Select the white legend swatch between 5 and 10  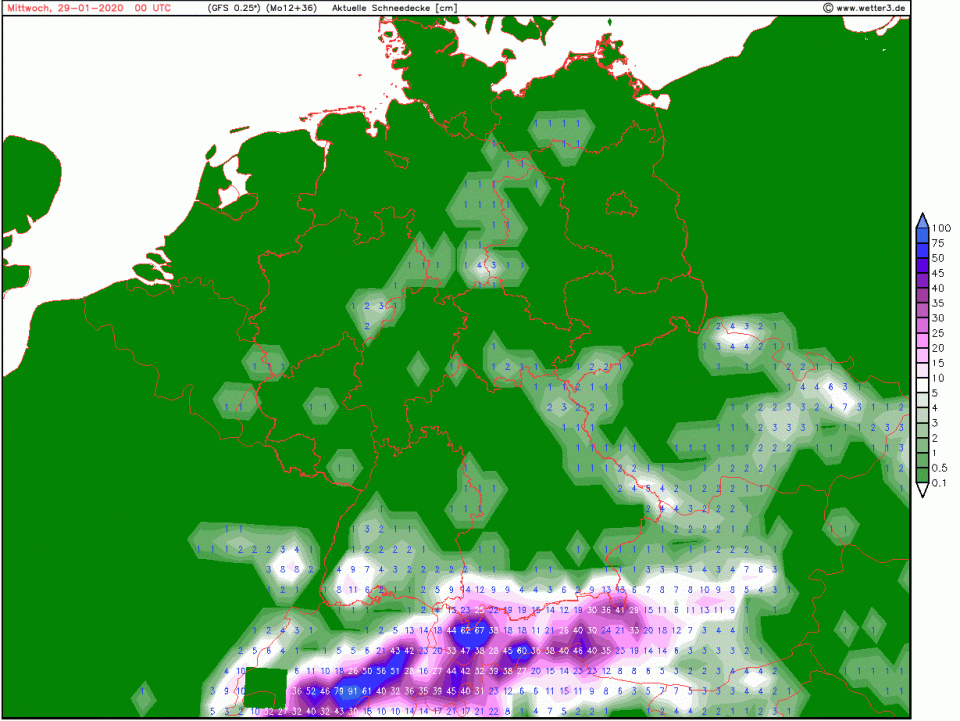tap(922, 385)
